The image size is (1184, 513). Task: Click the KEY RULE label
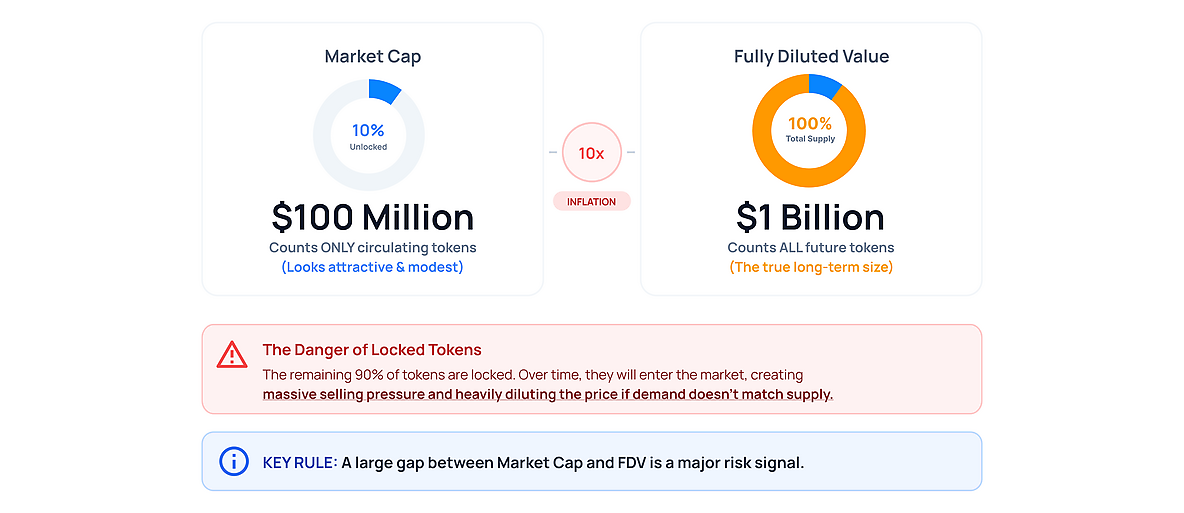coord(300,462)
